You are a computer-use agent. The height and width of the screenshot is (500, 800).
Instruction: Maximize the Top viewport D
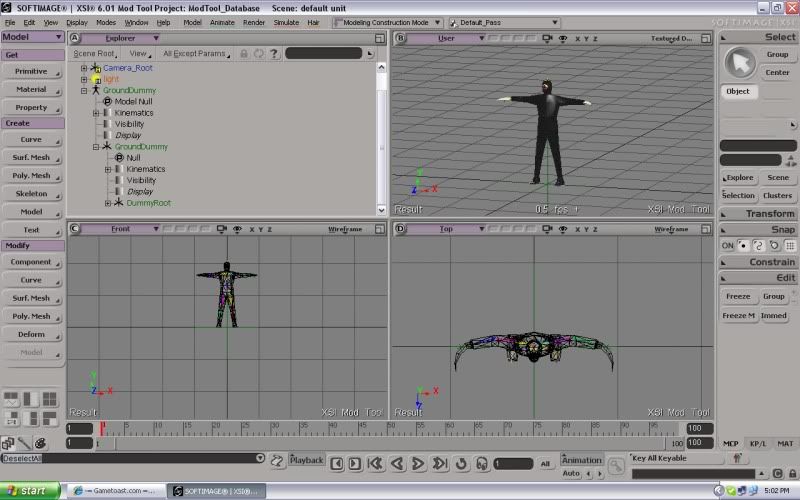[x=706, y=229]
